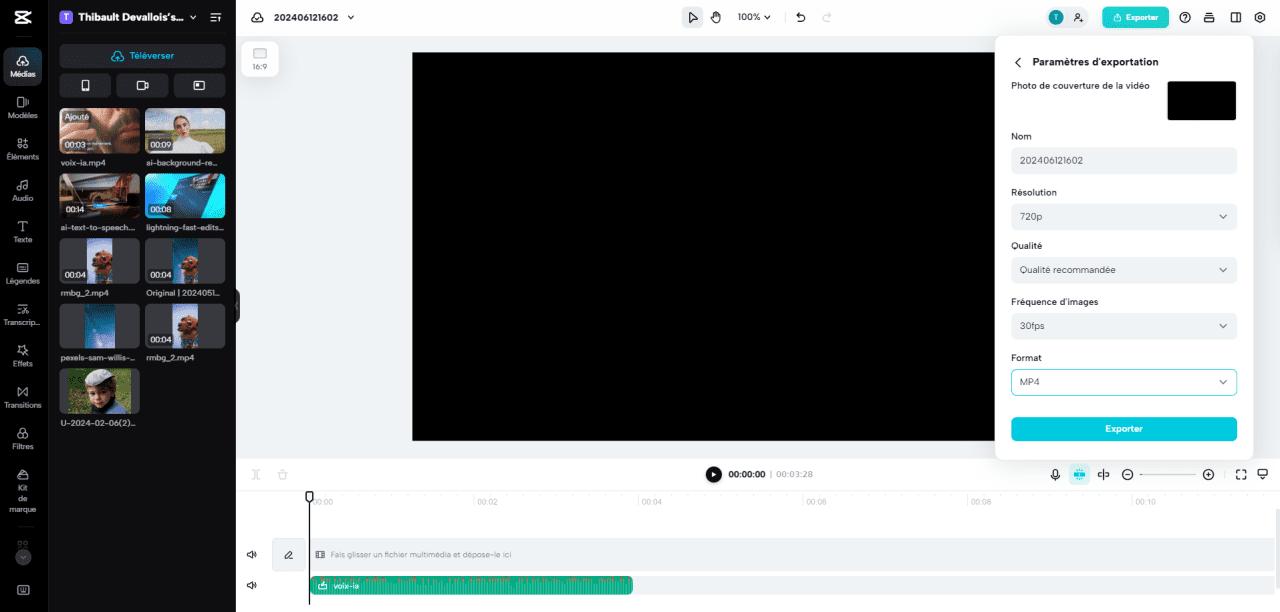This screenshot has height=612, width=1280.
Task: Open the help question mark icon
Action: 1185,17
